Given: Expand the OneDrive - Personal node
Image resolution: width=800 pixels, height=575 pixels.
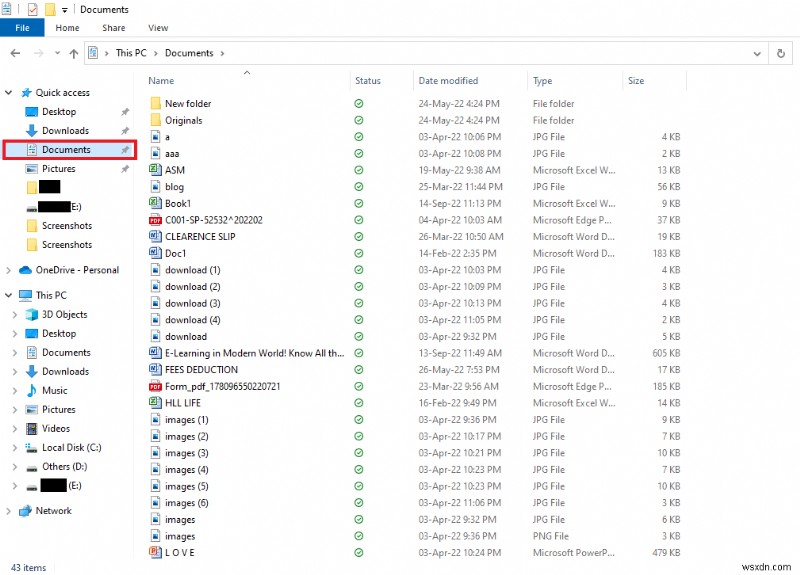Looking at the screenshot, I should point(9,270).
